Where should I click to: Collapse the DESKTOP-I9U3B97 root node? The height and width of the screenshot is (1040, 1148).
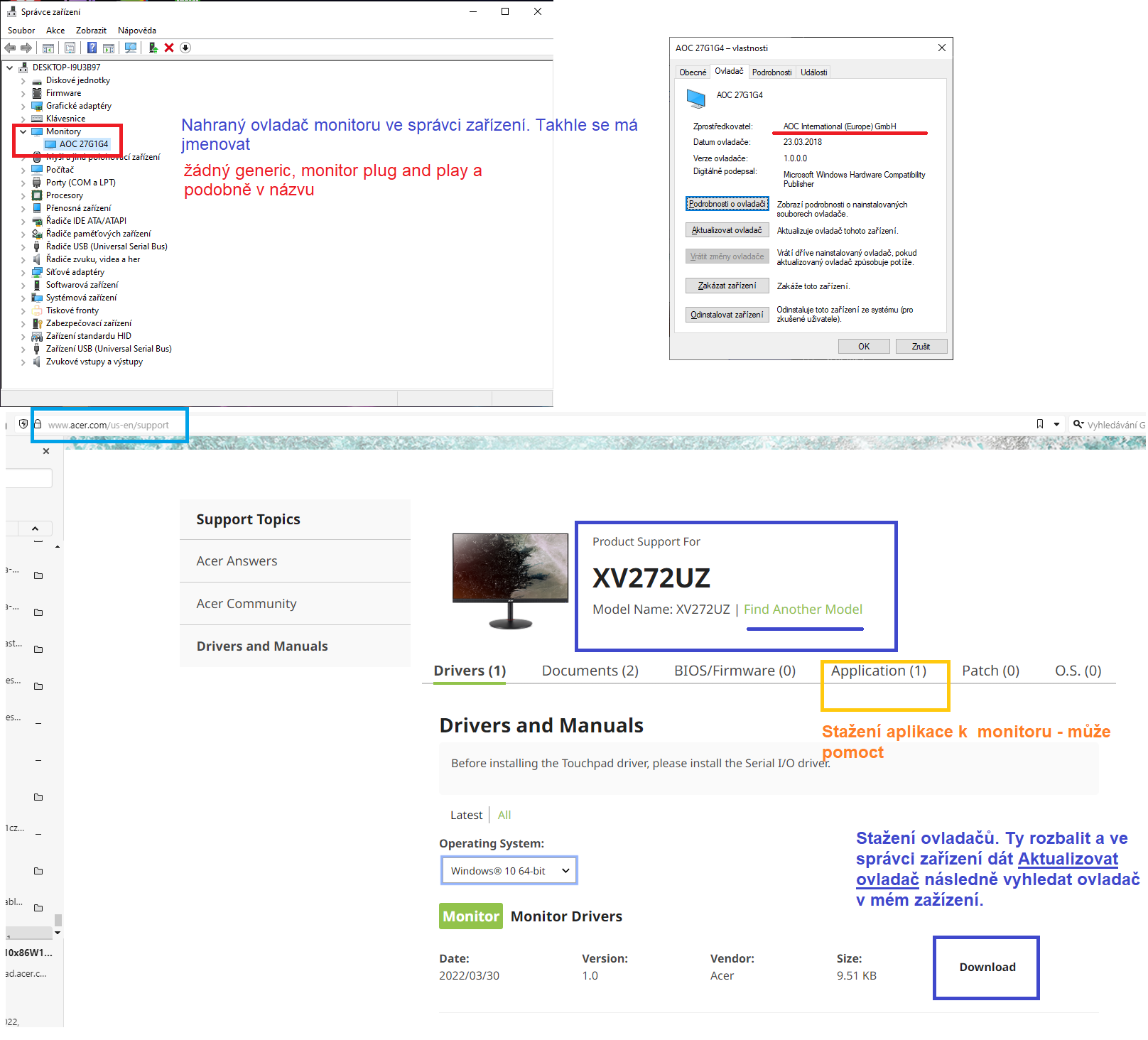pyautogui.click(x=10, y=67)
